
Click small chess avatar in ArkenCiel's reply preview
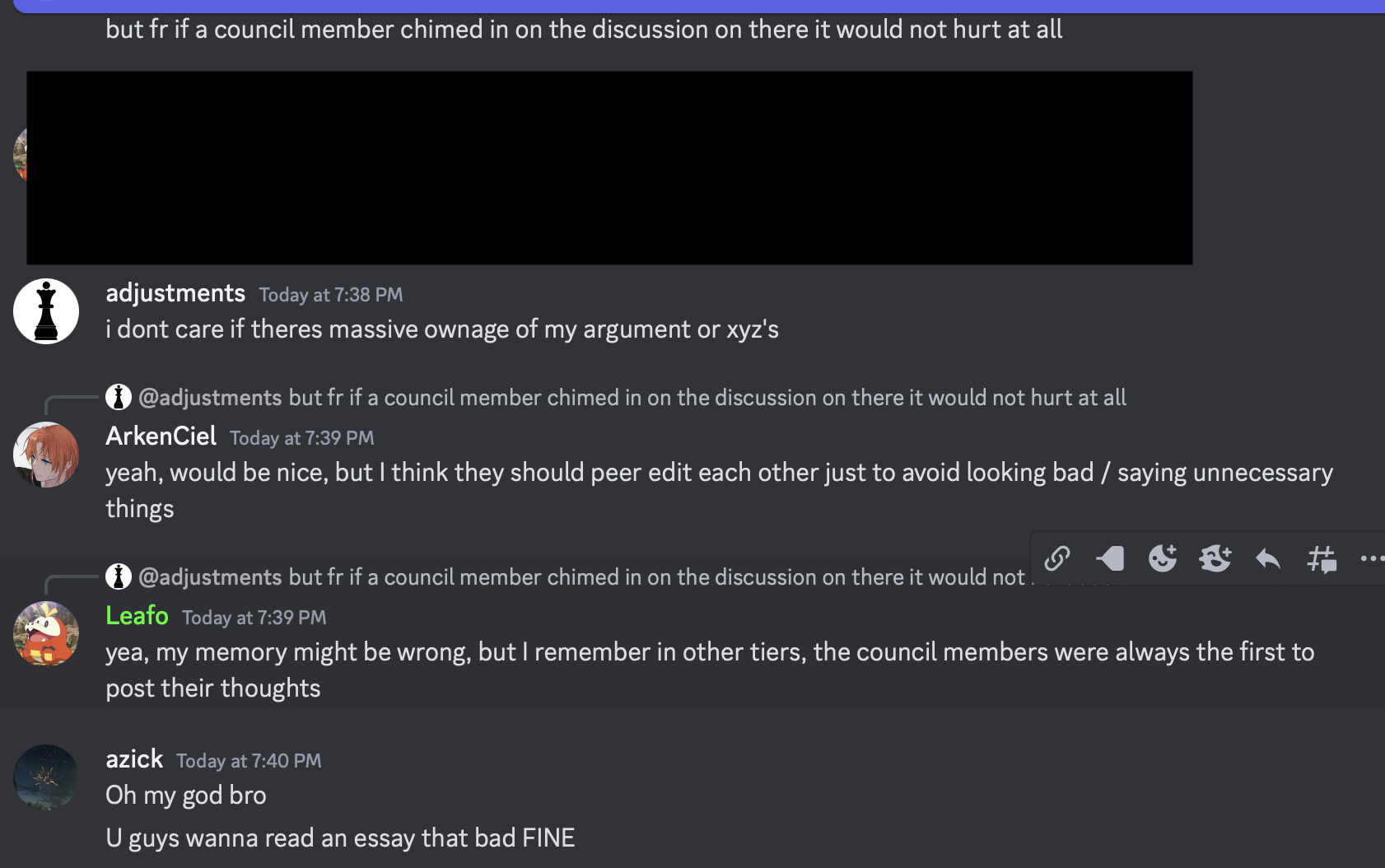[119, 397]
